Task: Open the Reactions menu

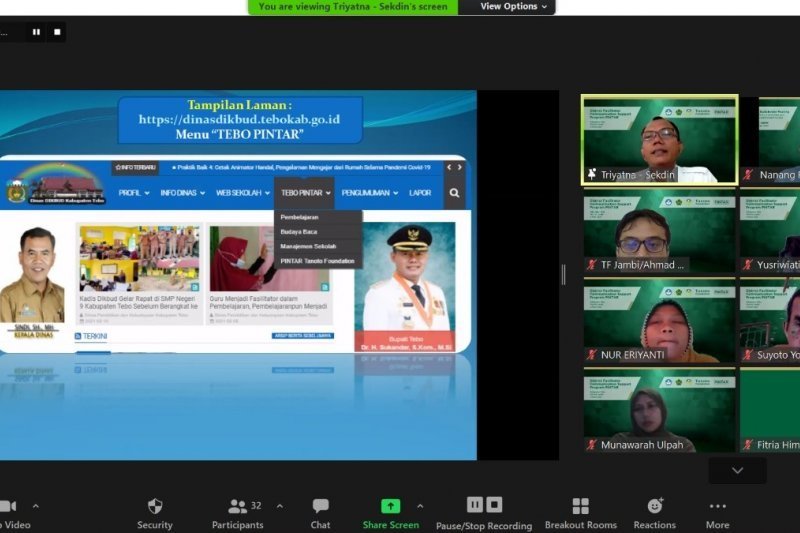Action: tap(654, 507)
